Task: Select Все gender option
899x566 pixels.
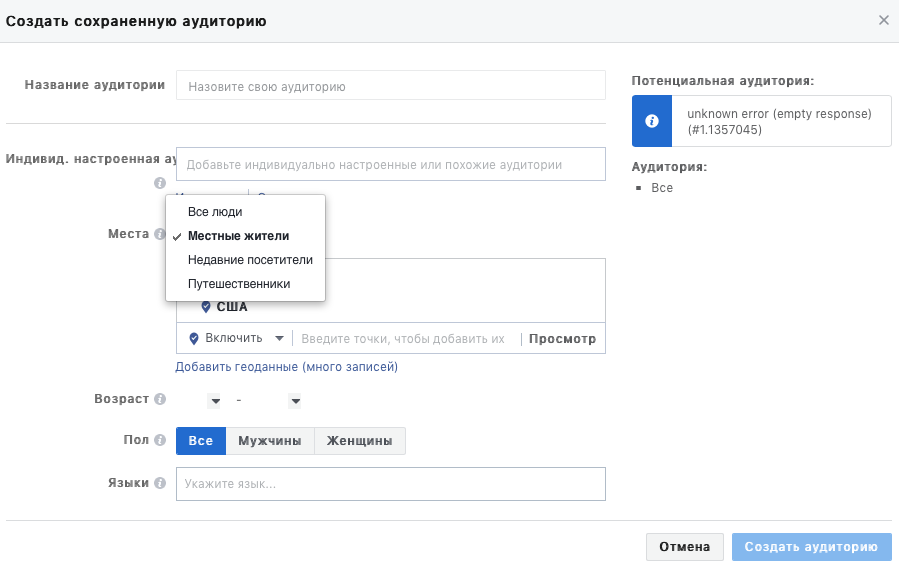Action: click(x=200, y=441)
